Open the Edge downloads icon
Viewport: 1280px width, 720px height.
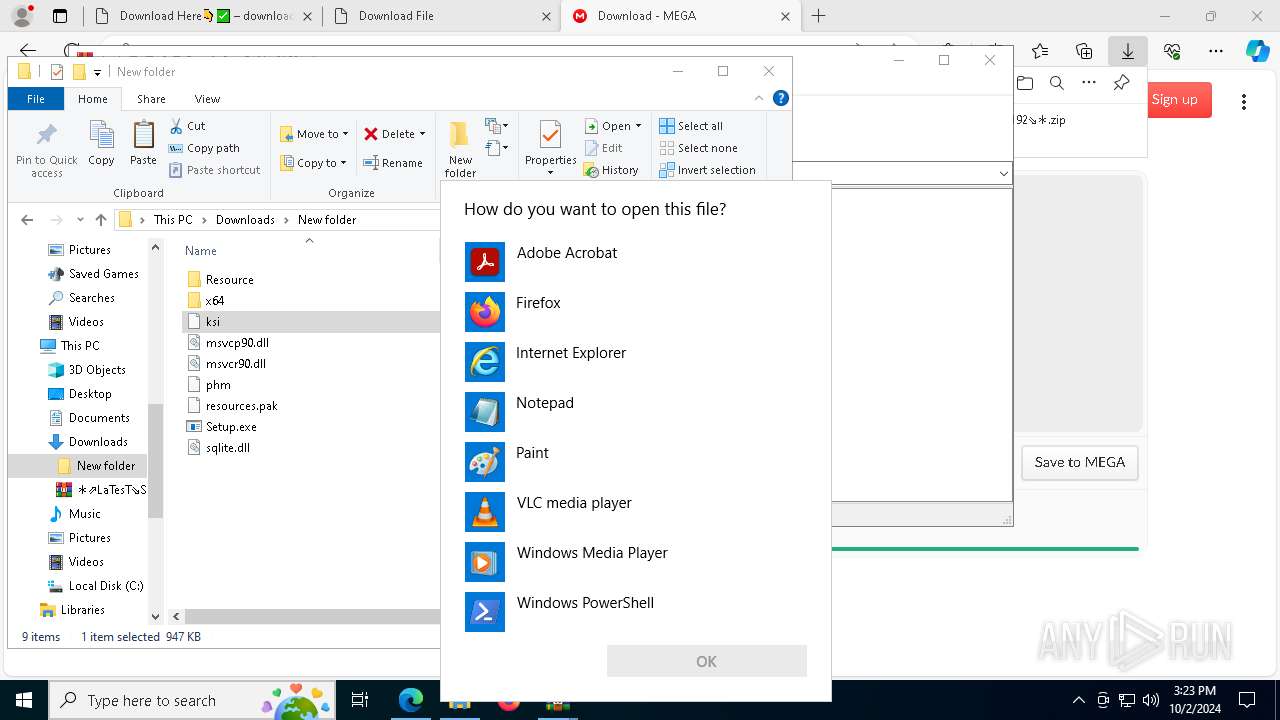[1128, 51]
